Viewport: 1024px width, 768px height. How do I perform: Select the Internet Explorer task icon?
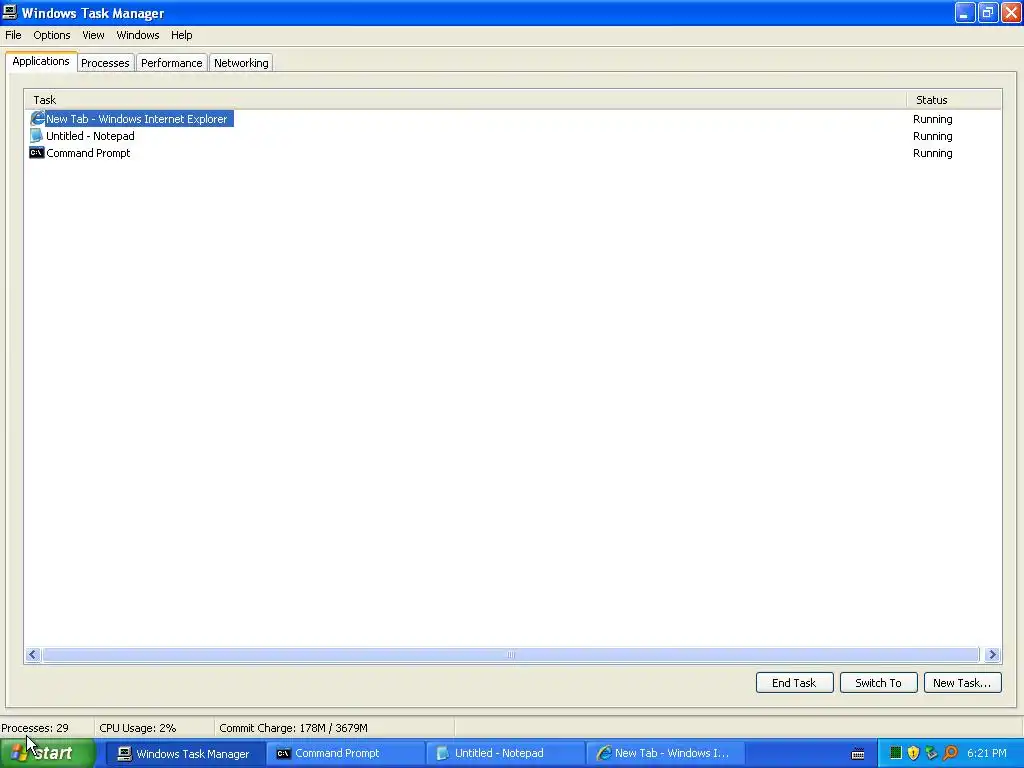[x=37, y=118]
